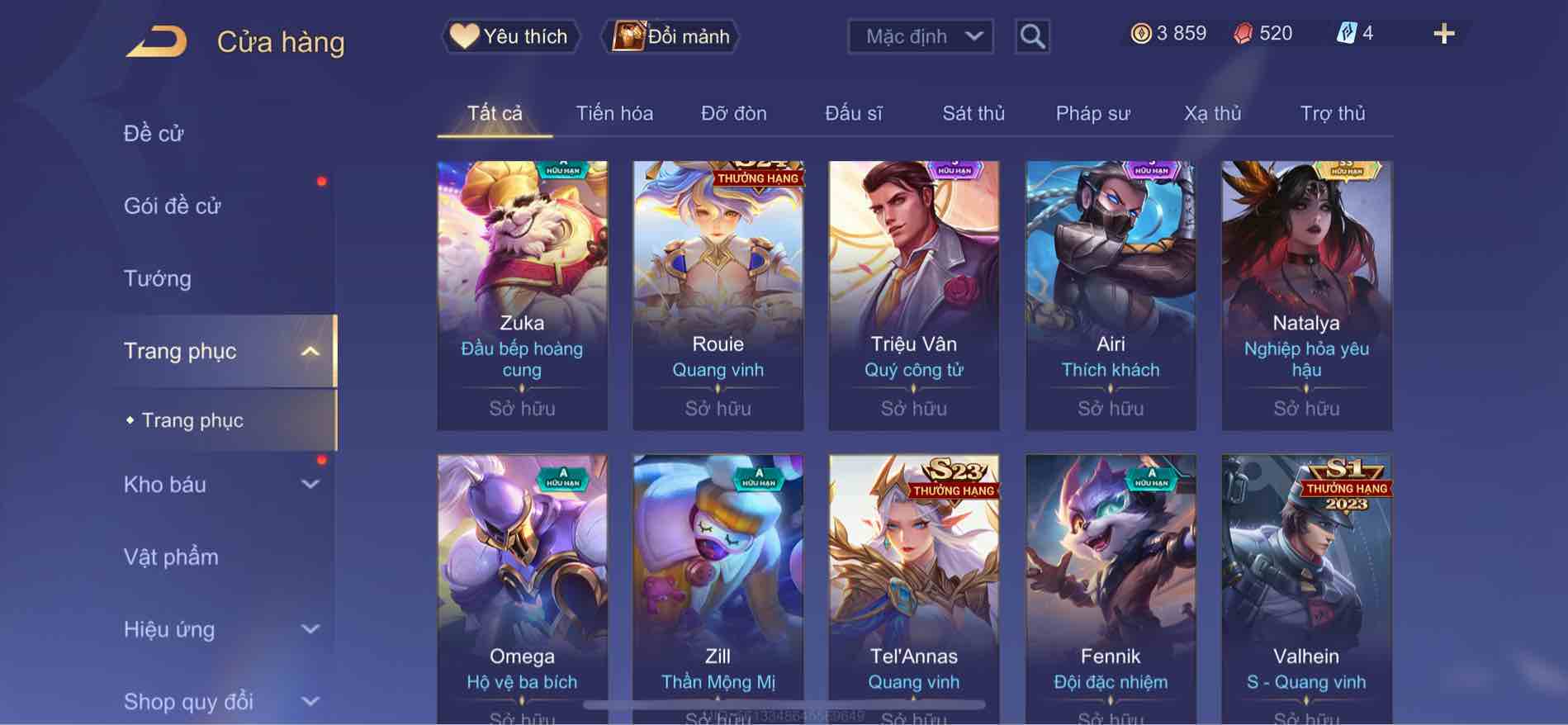The height and width of the screenshot is (725, 1568).
Task: Switch to the Pháp sư tab
Action: 1092,113
